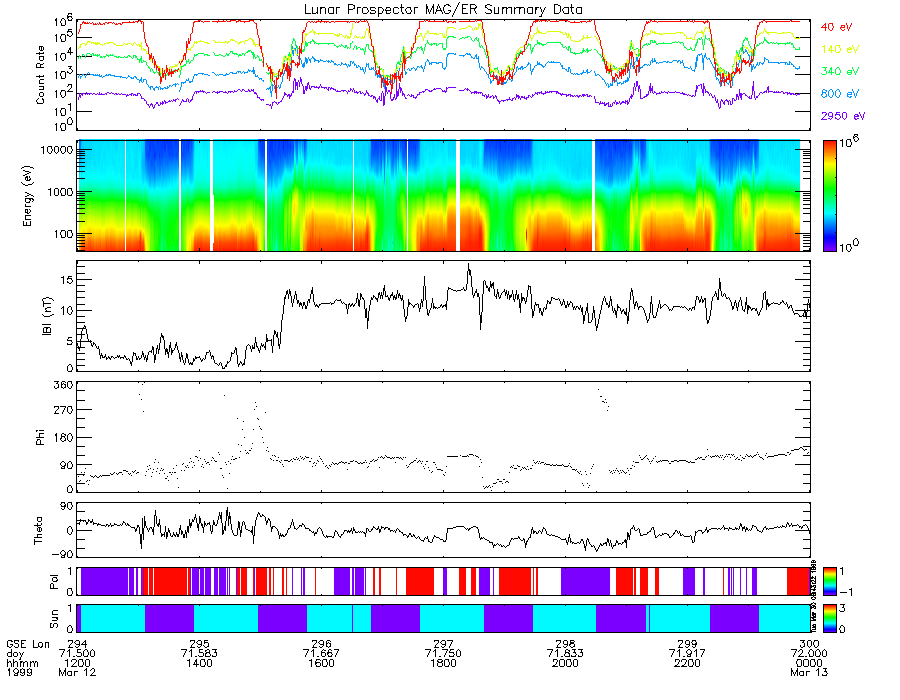Click the 'Energy (eV)' axis label
The height and width of the screenshot is (700, 900).
[27, 196]
